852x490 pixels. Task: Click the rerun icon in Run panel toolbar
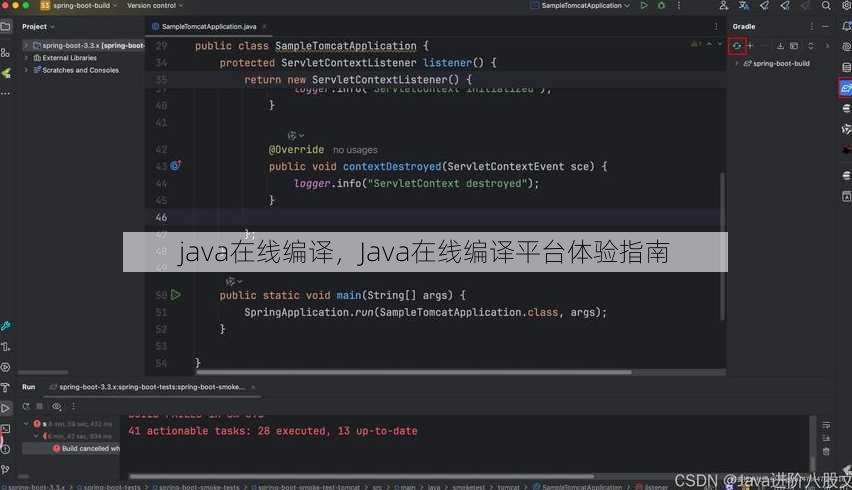click(x=26, y=406)
